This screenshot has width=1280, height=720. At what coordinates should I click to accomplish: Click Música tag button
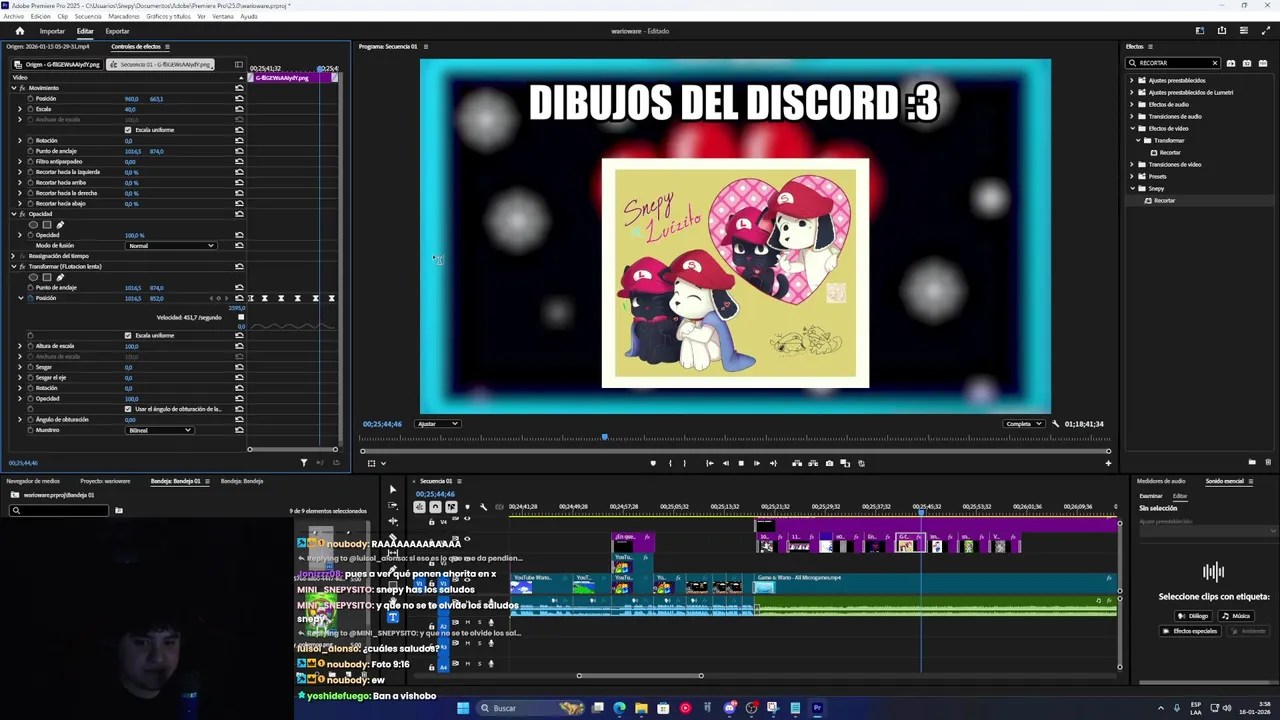1236,616
